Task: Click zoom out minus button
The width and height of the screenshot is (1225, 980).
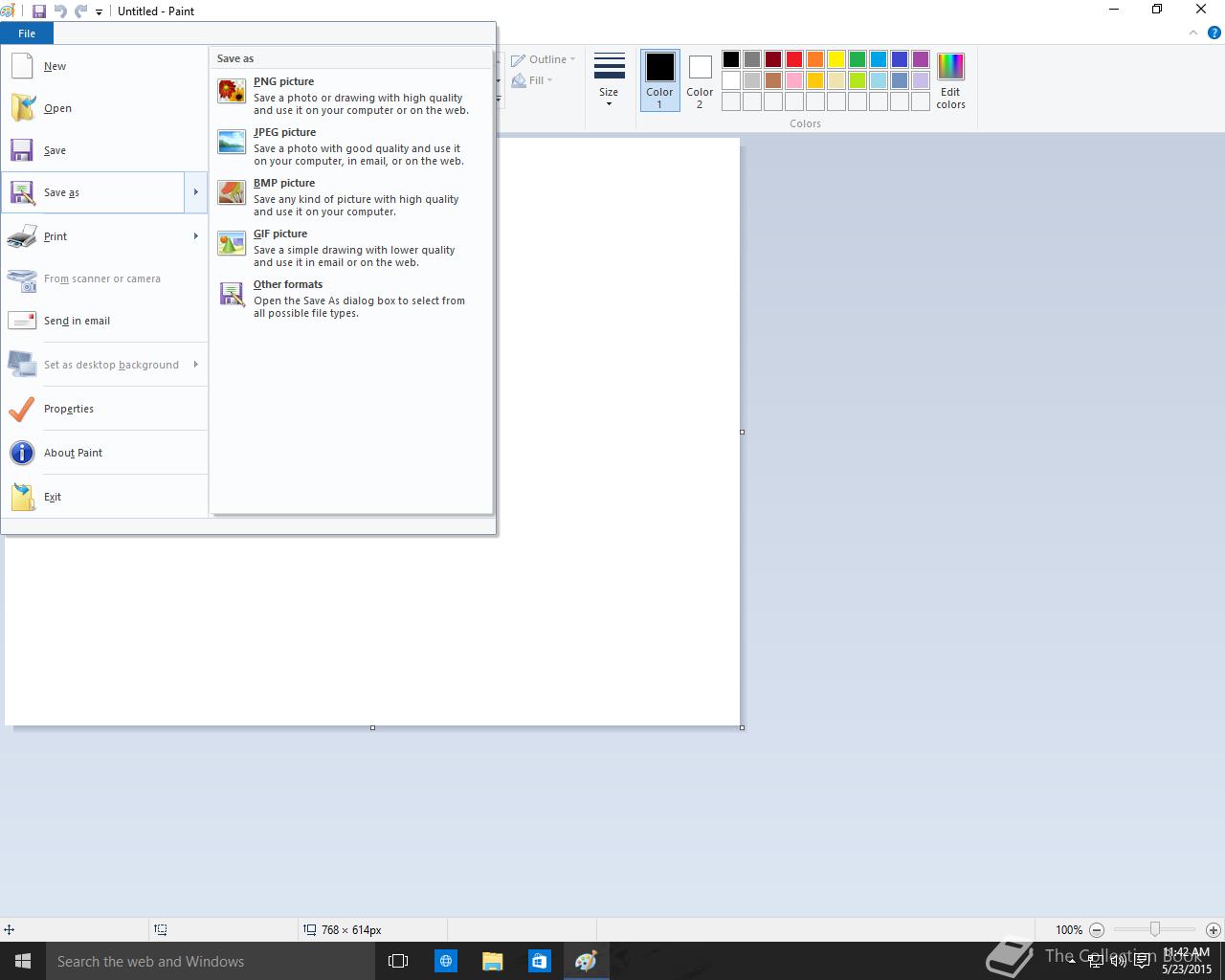Action: click(1097, 929)
